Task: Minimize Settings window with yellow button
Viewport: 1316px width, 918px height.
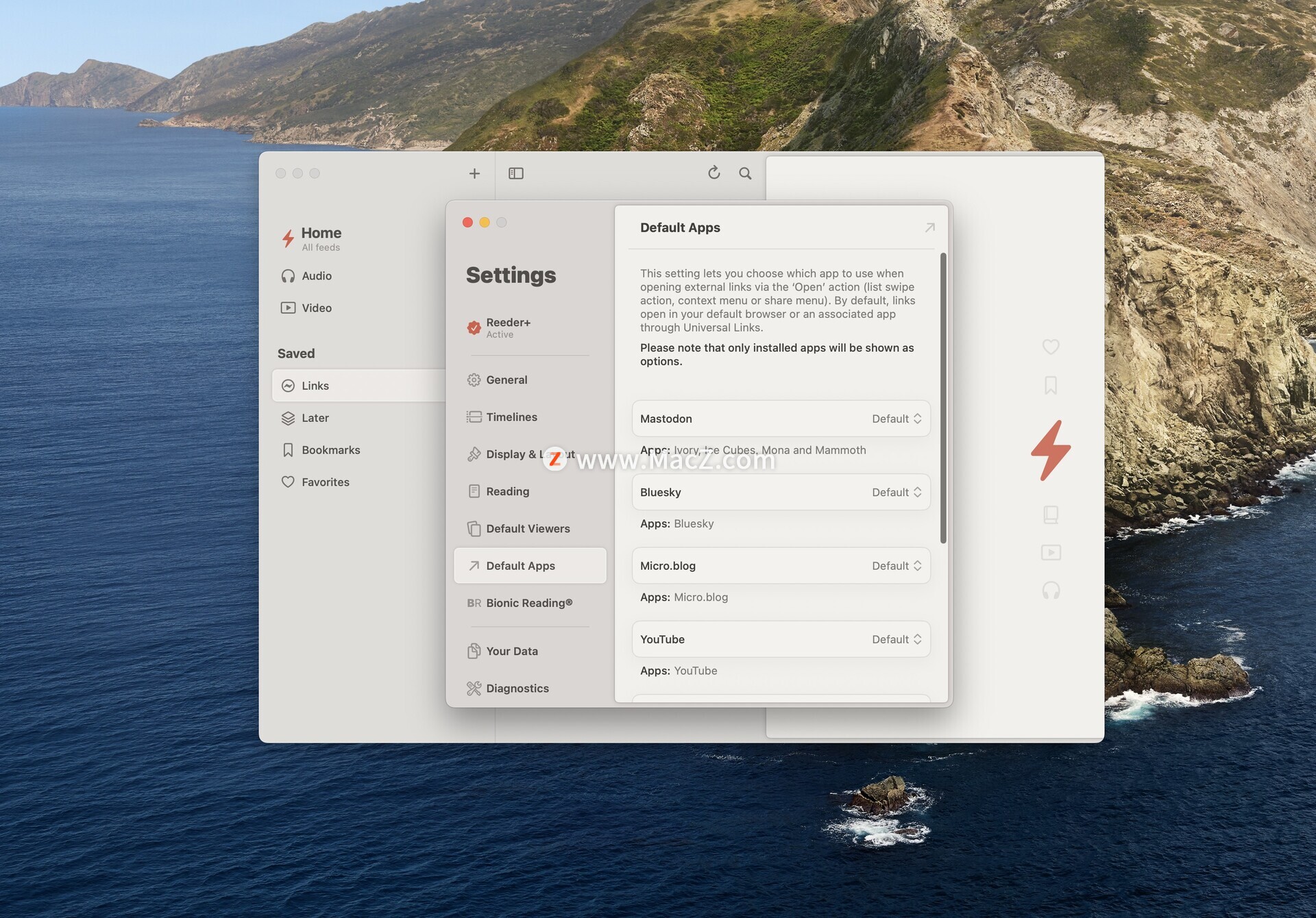Action: coord(485,222)
